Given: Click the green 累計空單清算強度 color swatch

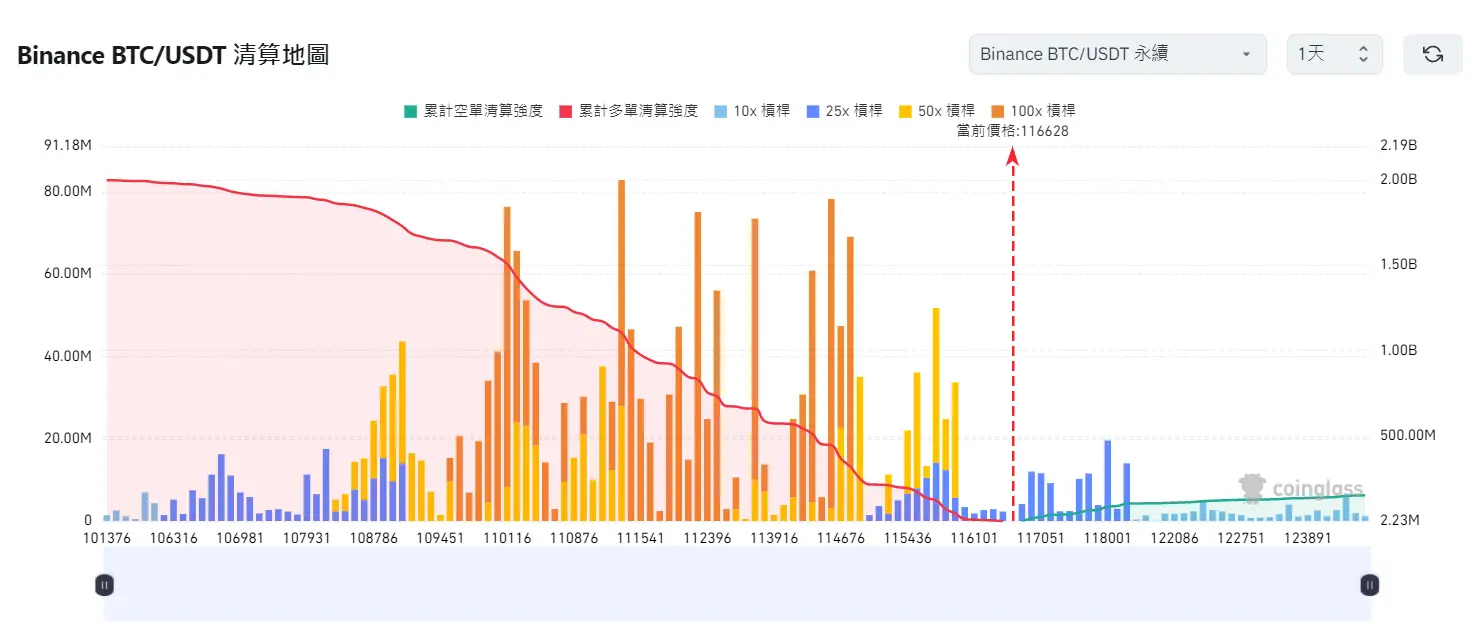Looking at the screenshot, I should [410, 111].
